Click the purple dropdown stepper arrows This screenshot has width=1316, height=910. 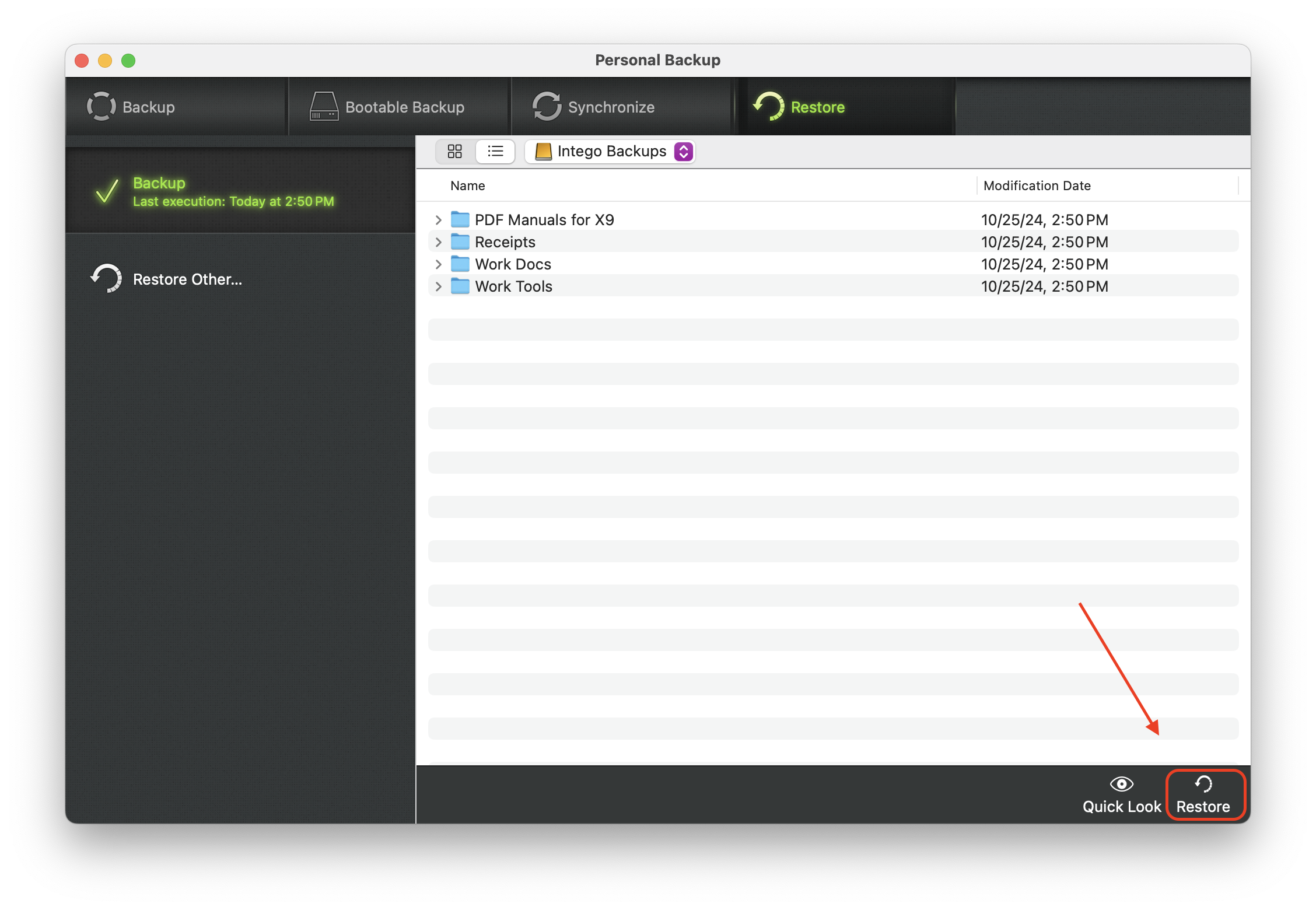click(x=683, y=152)
